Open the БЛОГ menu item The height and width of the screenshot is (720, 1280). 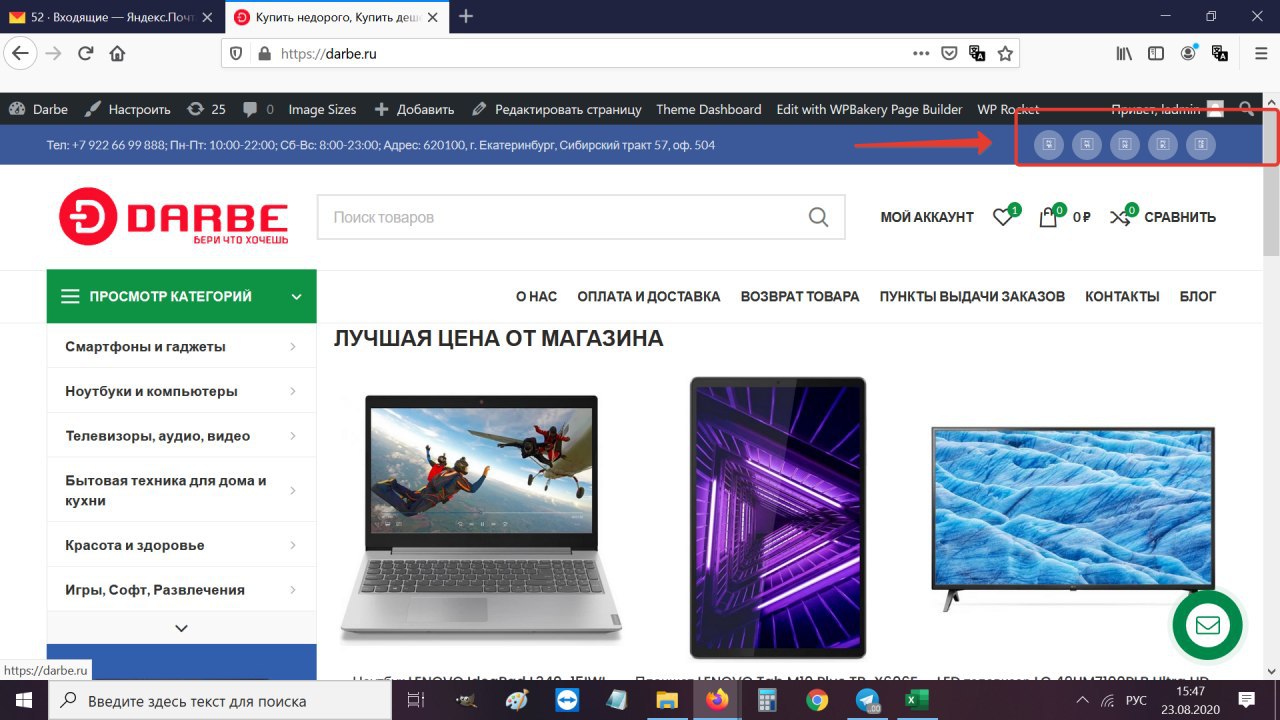[1198, 296]
